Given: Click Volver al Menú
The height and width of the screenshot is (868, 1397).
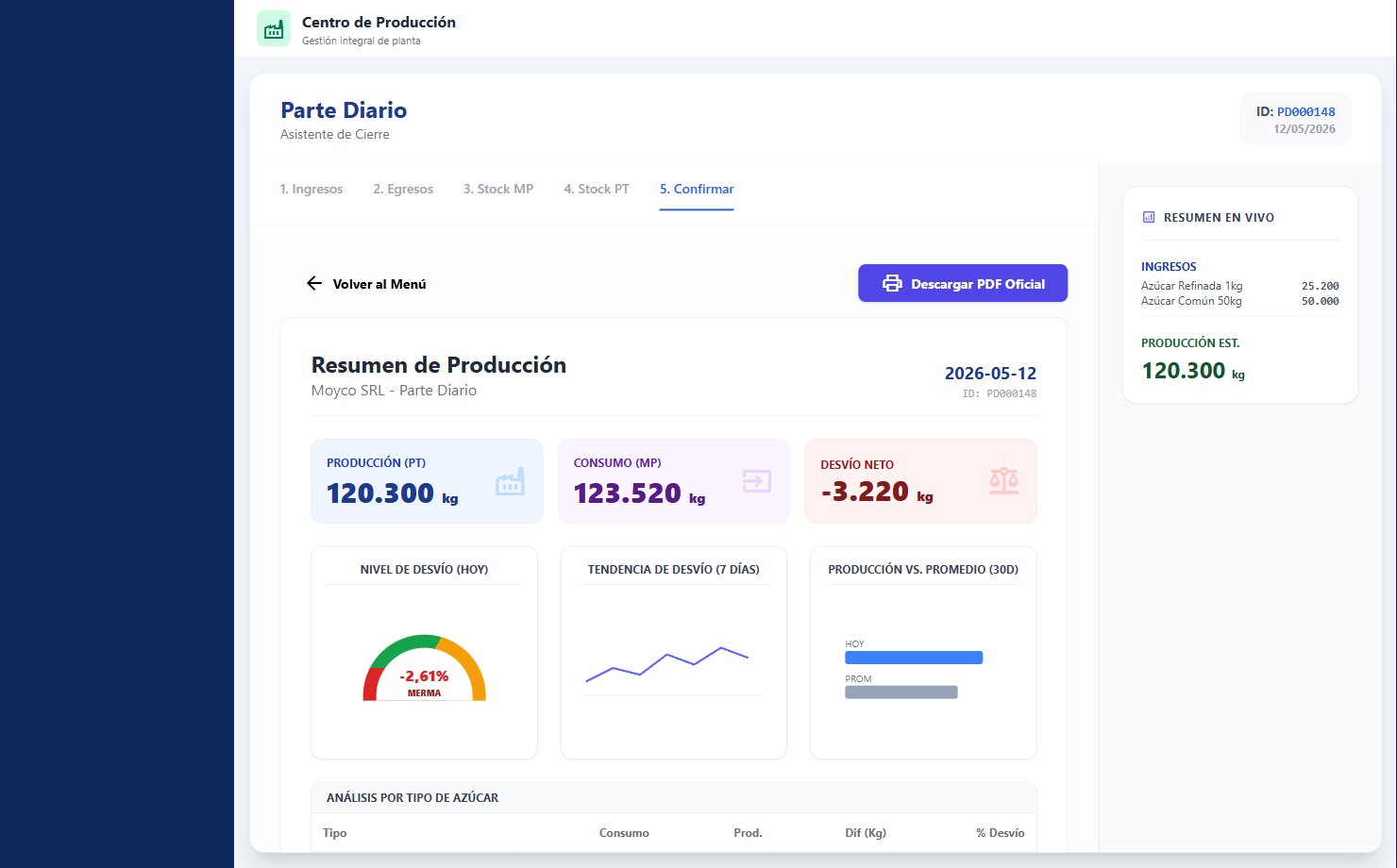Looking at the screenshot, I should click(366, 284).
